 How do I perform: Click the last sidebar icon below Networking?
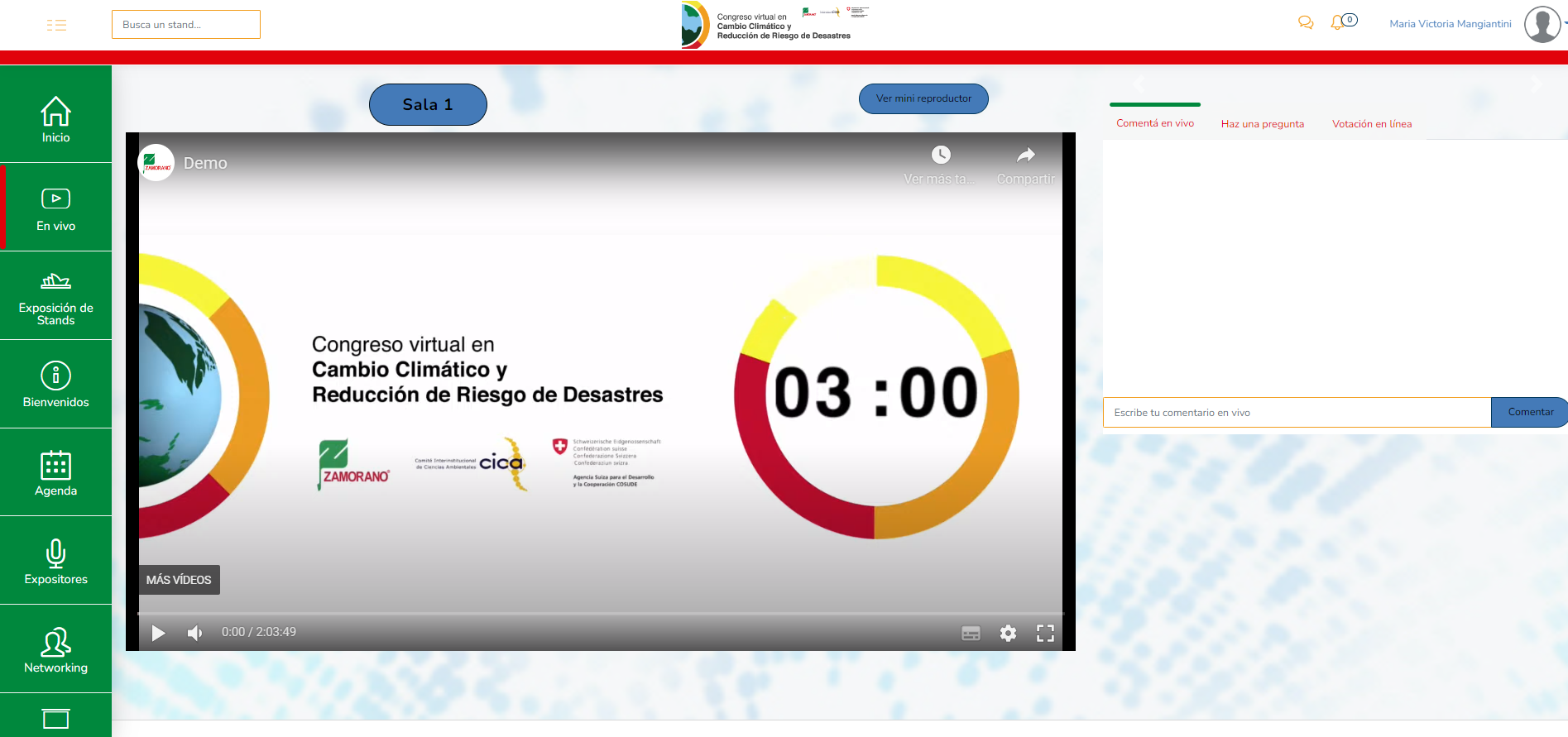pyautogui.click(x=56, y=718)
